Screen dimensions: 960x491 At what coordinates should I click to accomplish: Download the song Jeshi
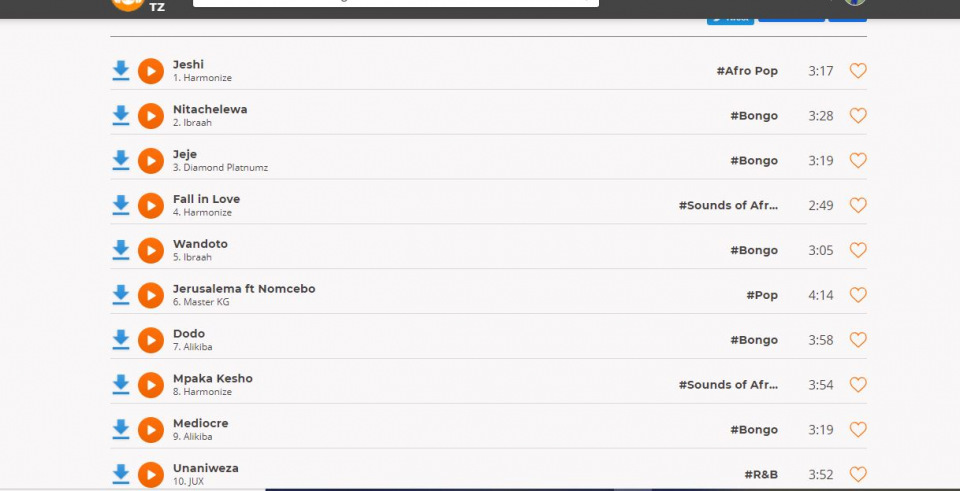point(121,71)
